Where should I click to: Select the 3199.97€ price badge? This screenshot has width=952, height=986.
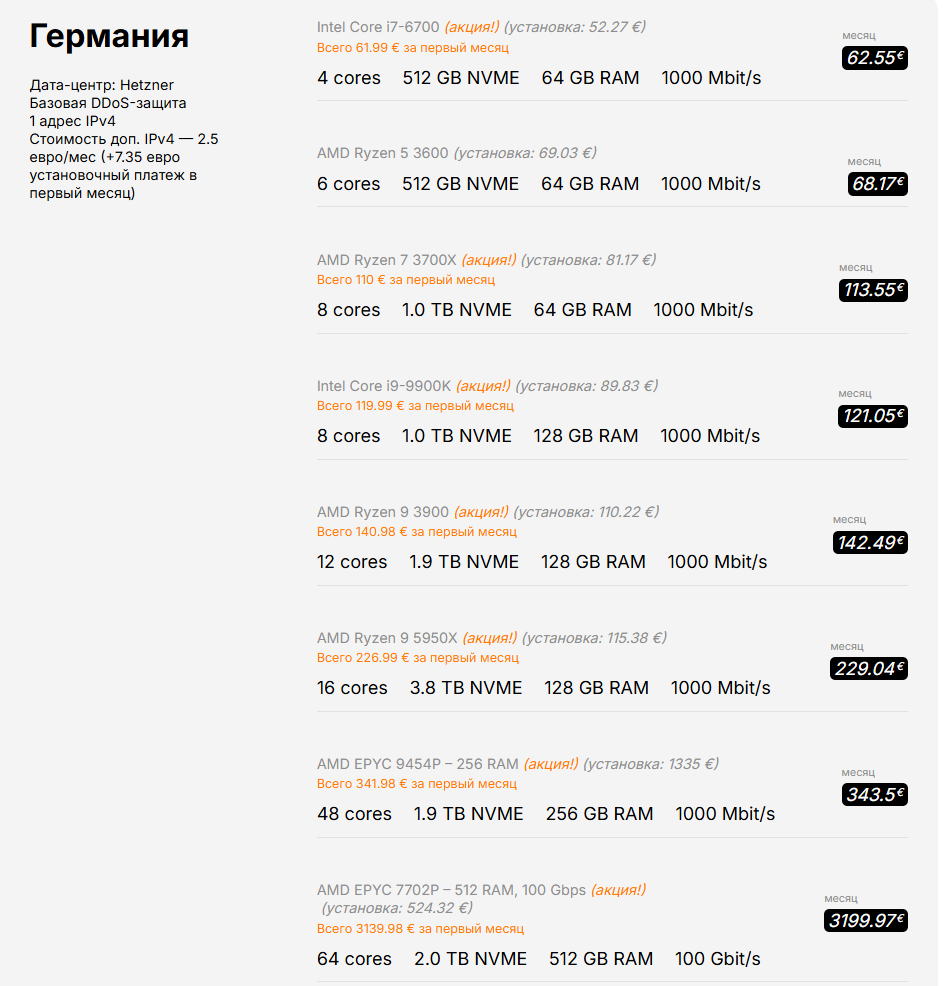(x=865, y=921)
